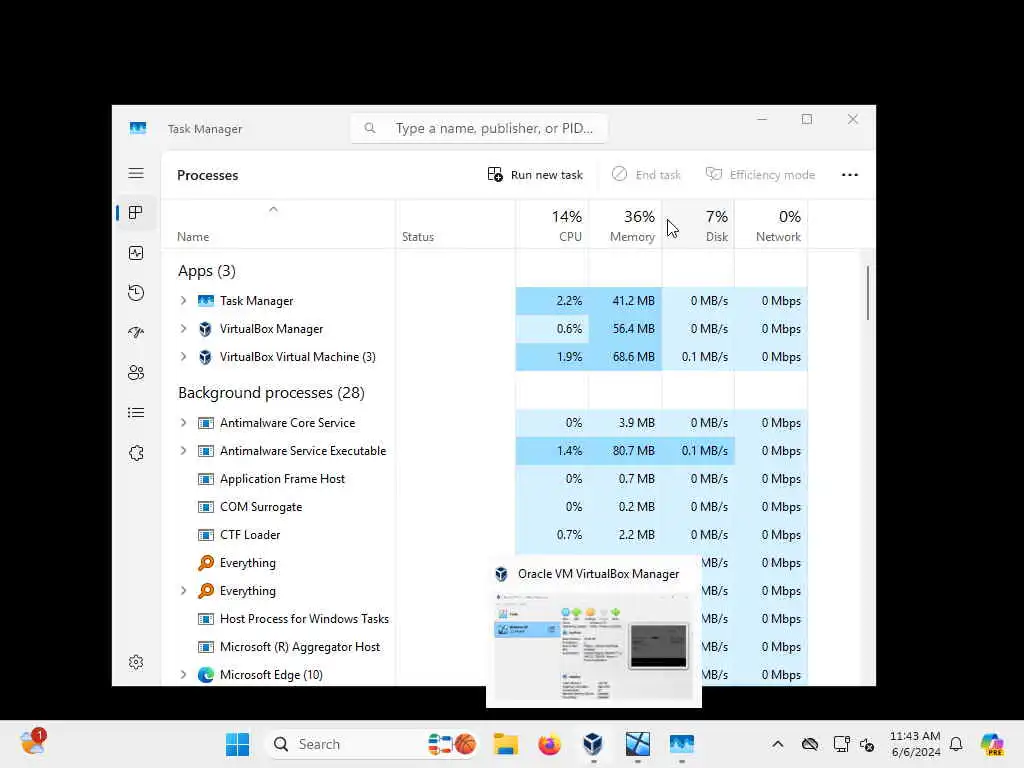Open Task Manager settings gear
Viewport: 1024px width, 768px height.
click(x=136, y=662)
